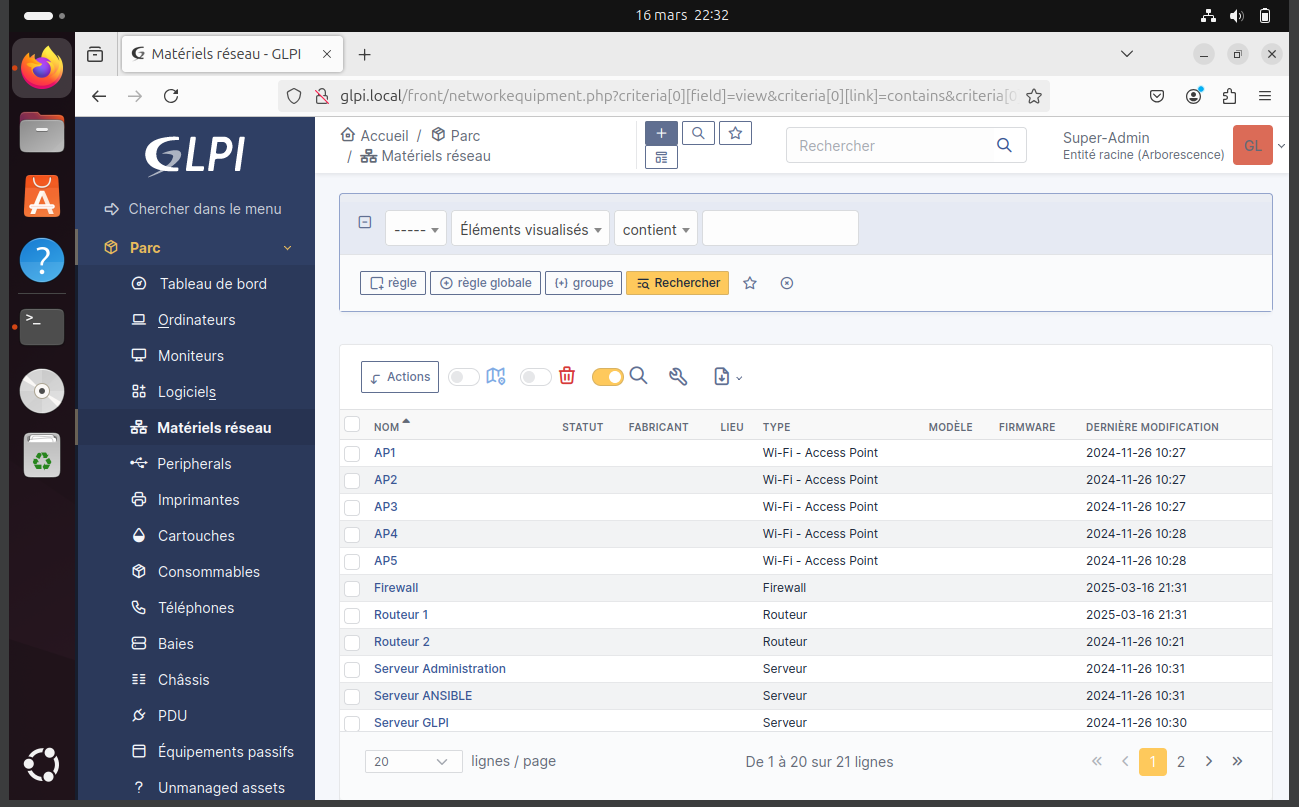Check the checkbox for the AP1 row
This screenshot has width=1299, height=807.
click(352, 453)
